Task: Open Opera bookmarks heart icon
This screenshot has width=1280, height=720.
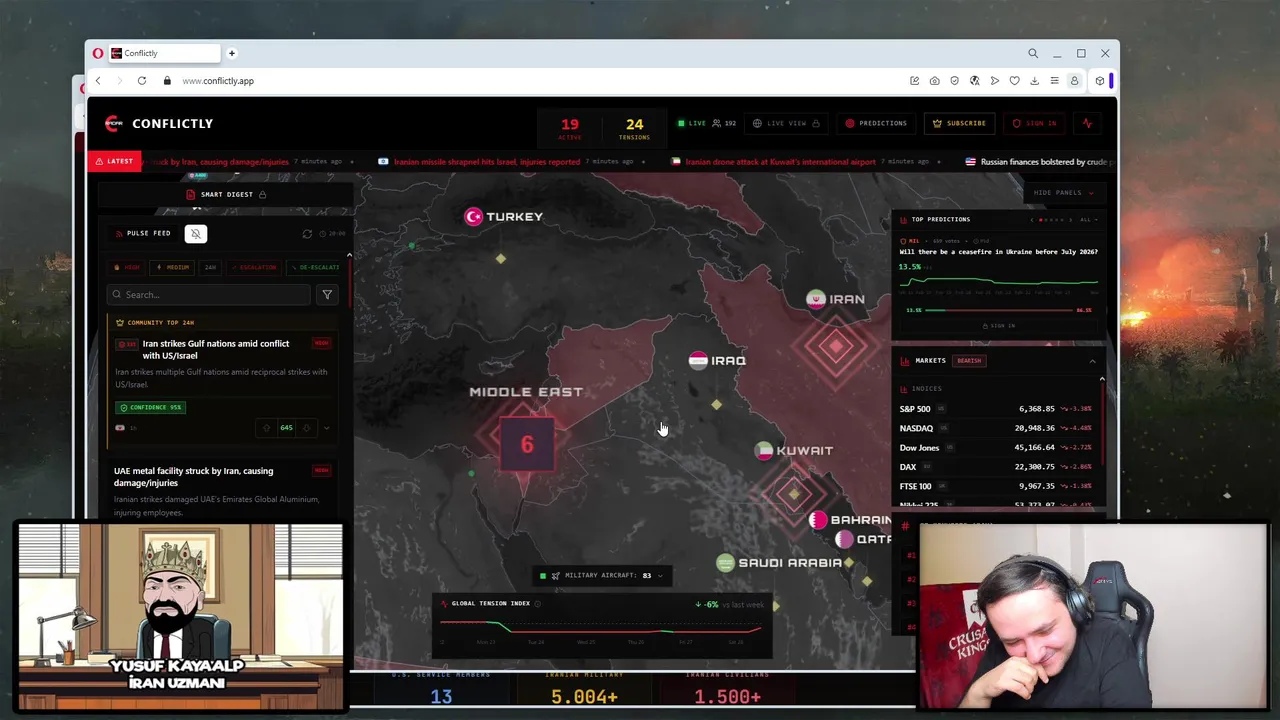Action: point(1014,81)
